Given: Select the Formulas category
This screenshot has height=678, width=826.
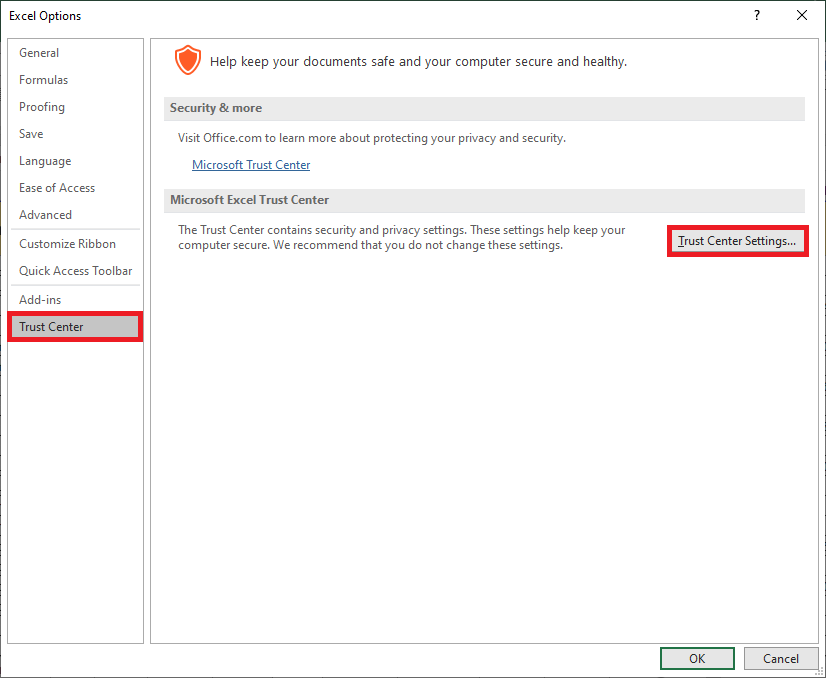Looking at the screenshot, I should click(x=44, y=80).
